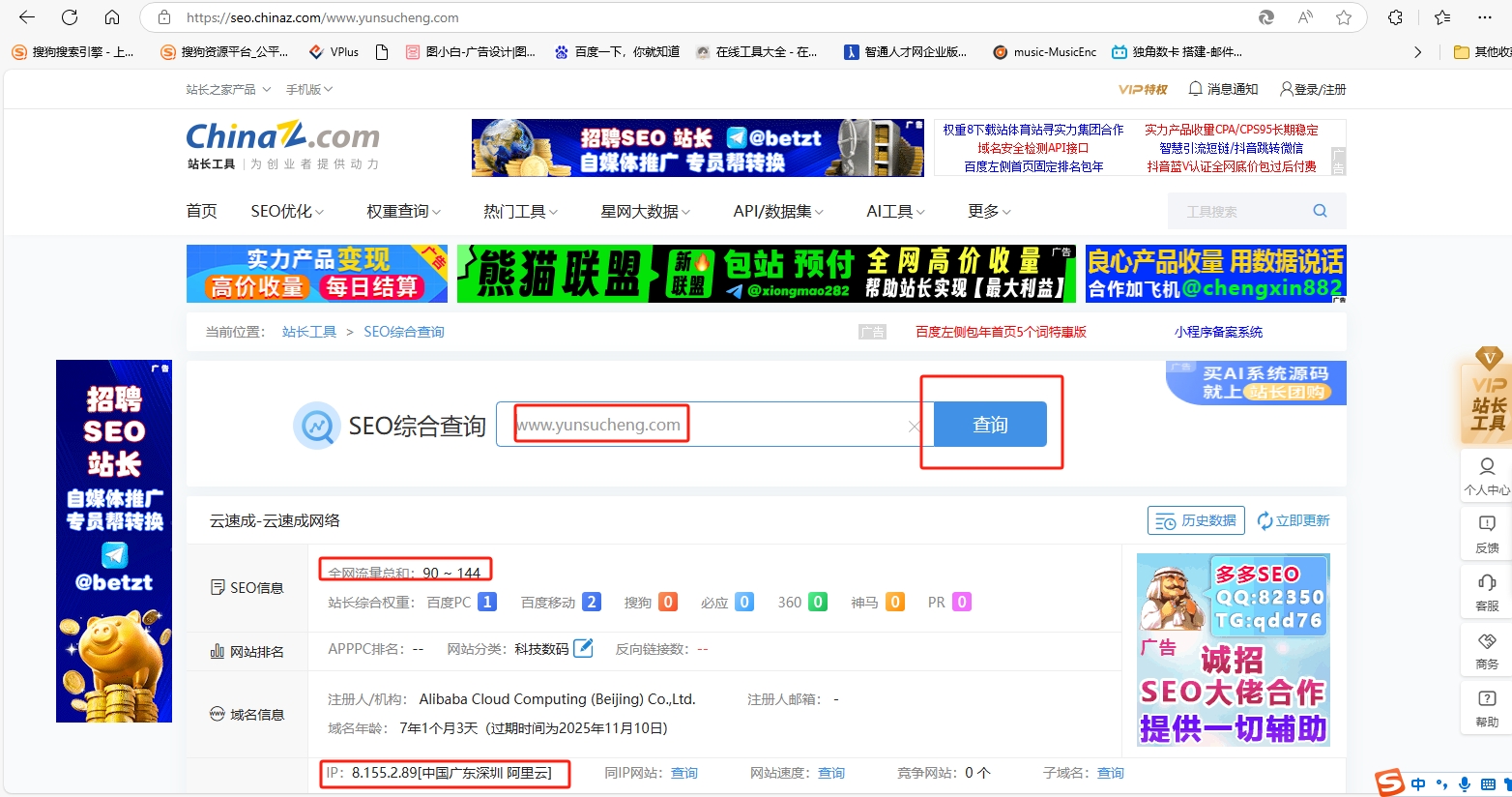The height and width of the screenshot is (797, 1512).
Task: Click the edit icon beside 科技数码
Action: pyautogui.click(x=583, y=648)
